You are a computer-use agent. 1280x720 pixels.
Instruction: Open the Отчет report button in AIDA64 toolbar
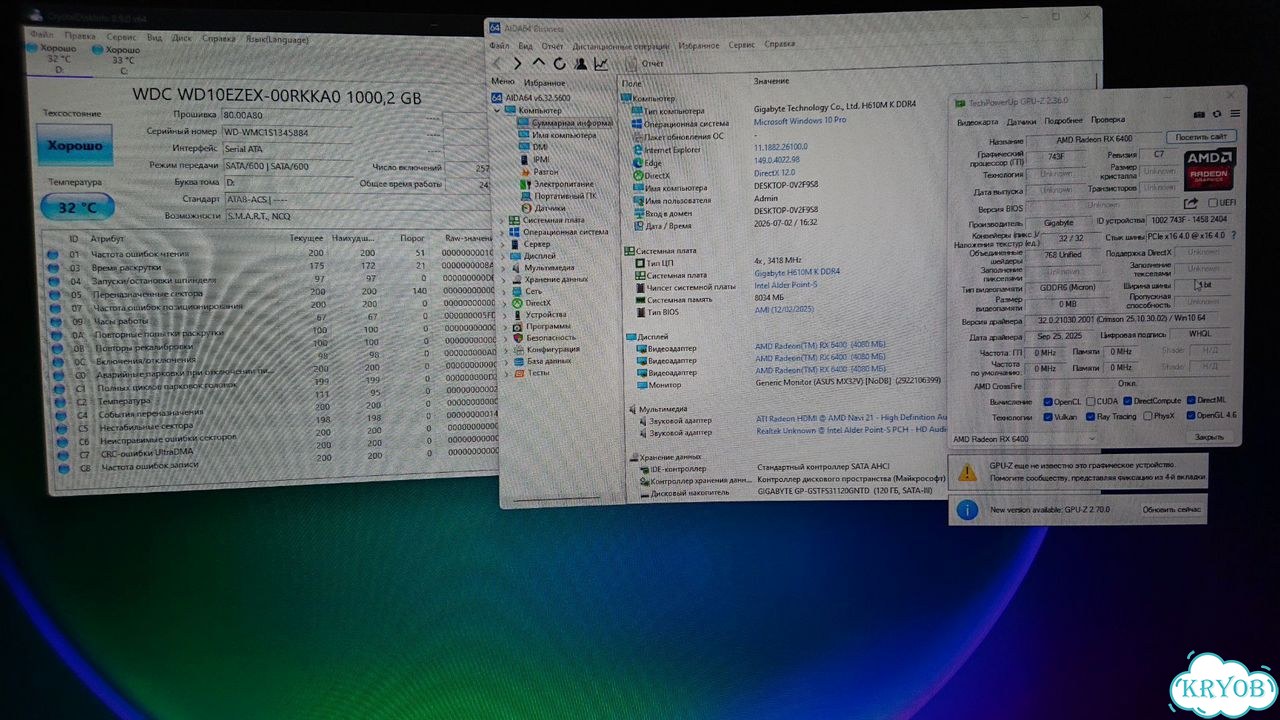[x=643, y=64]
